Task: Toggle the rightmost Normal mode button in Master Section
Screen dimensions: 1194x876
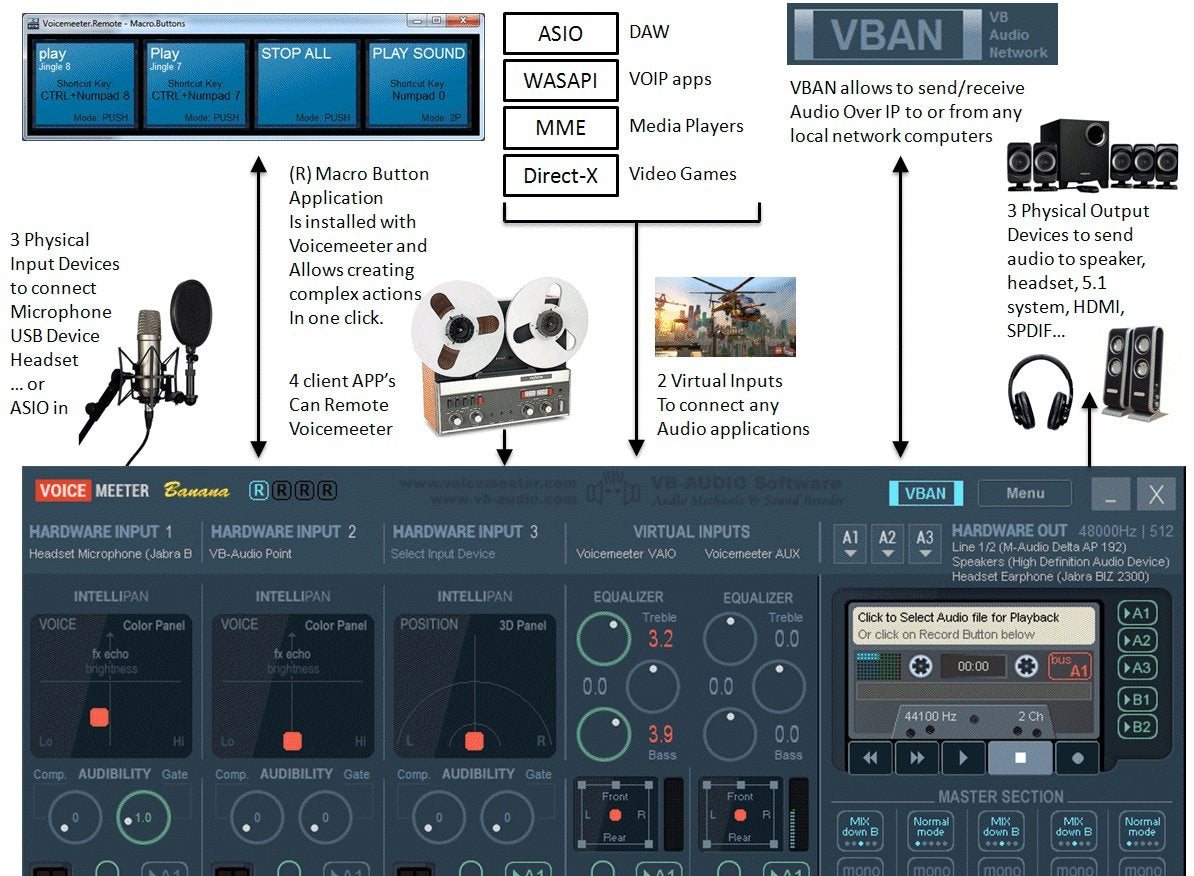Action: (1142, 829)
